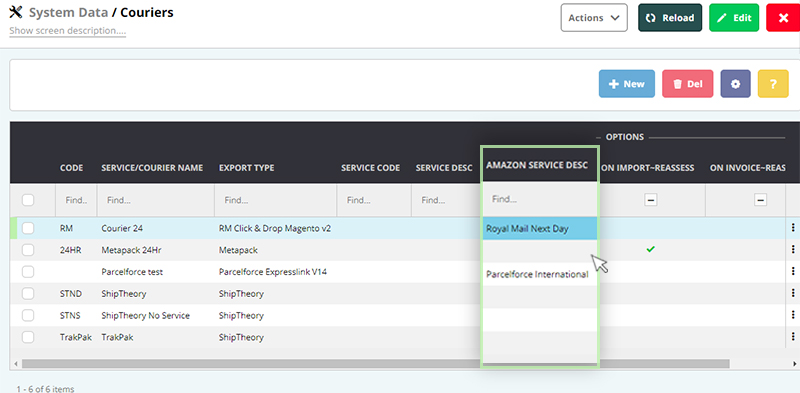Click the Service Desc filter field
Viewport: 800px width, 393px height.
pos(446,201)
